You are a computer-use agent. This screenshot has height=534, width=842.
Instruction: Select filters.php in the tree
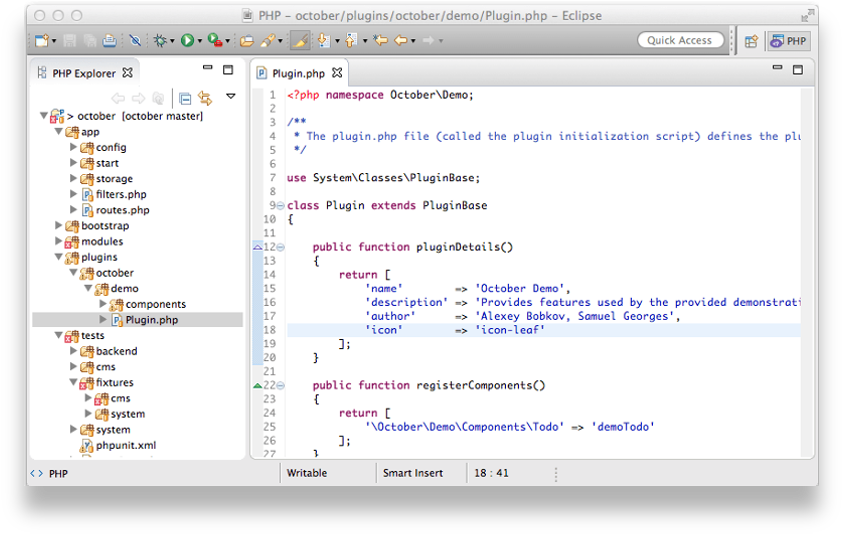tap(121, 194)
